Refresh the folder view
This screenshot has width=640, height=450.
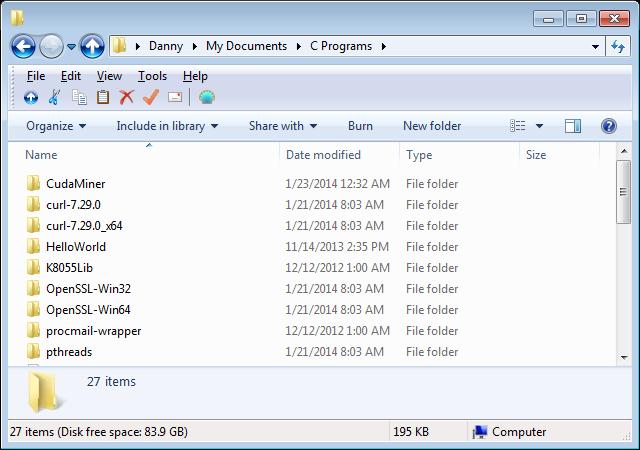(618, 47)
